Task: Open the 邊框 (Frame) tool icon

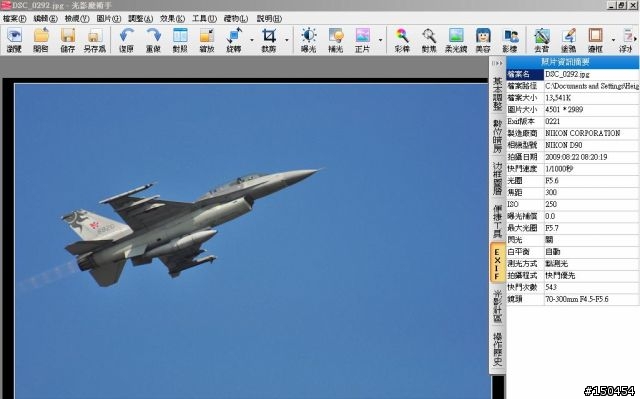Action: 595,40
